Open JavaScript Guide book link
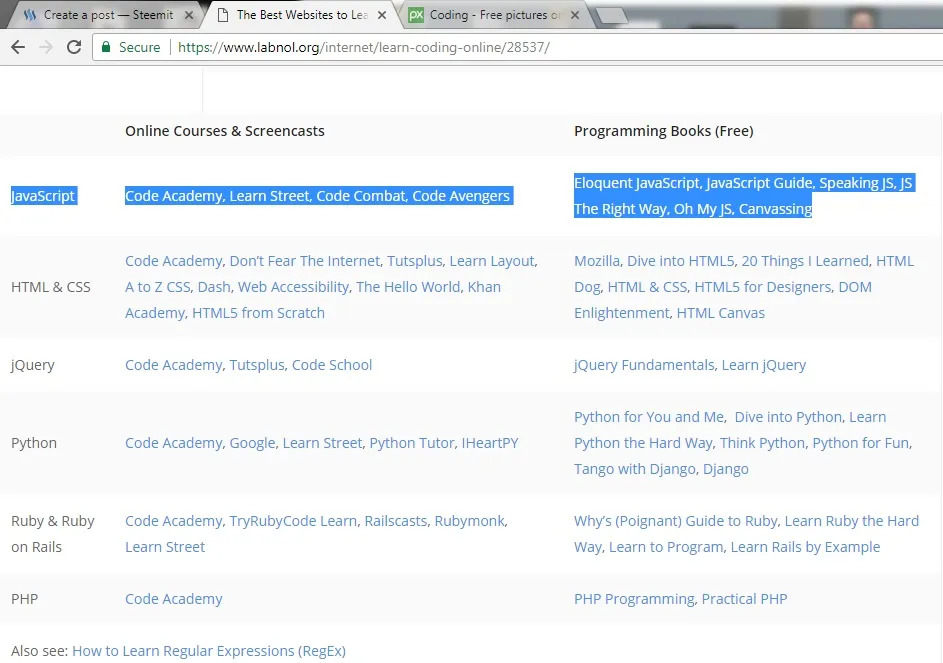Viewport: 943px width, 663px height. pos(759,183)
